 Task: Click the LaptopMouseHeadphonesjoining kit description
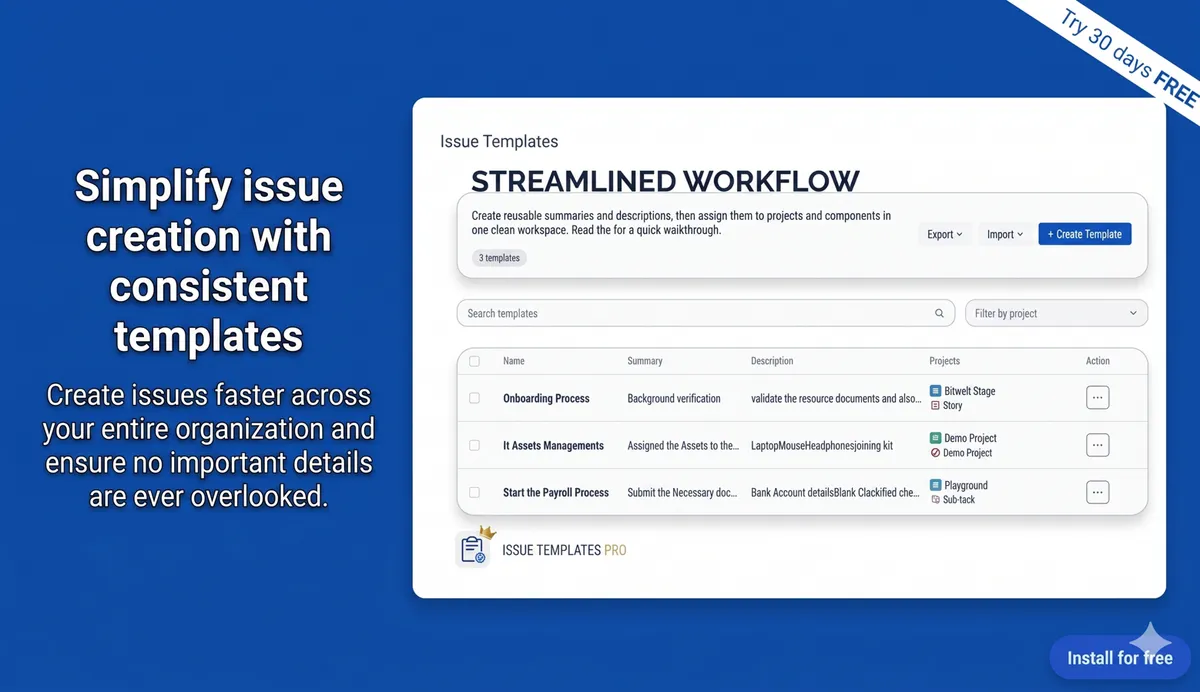click(x=822, y=445)
